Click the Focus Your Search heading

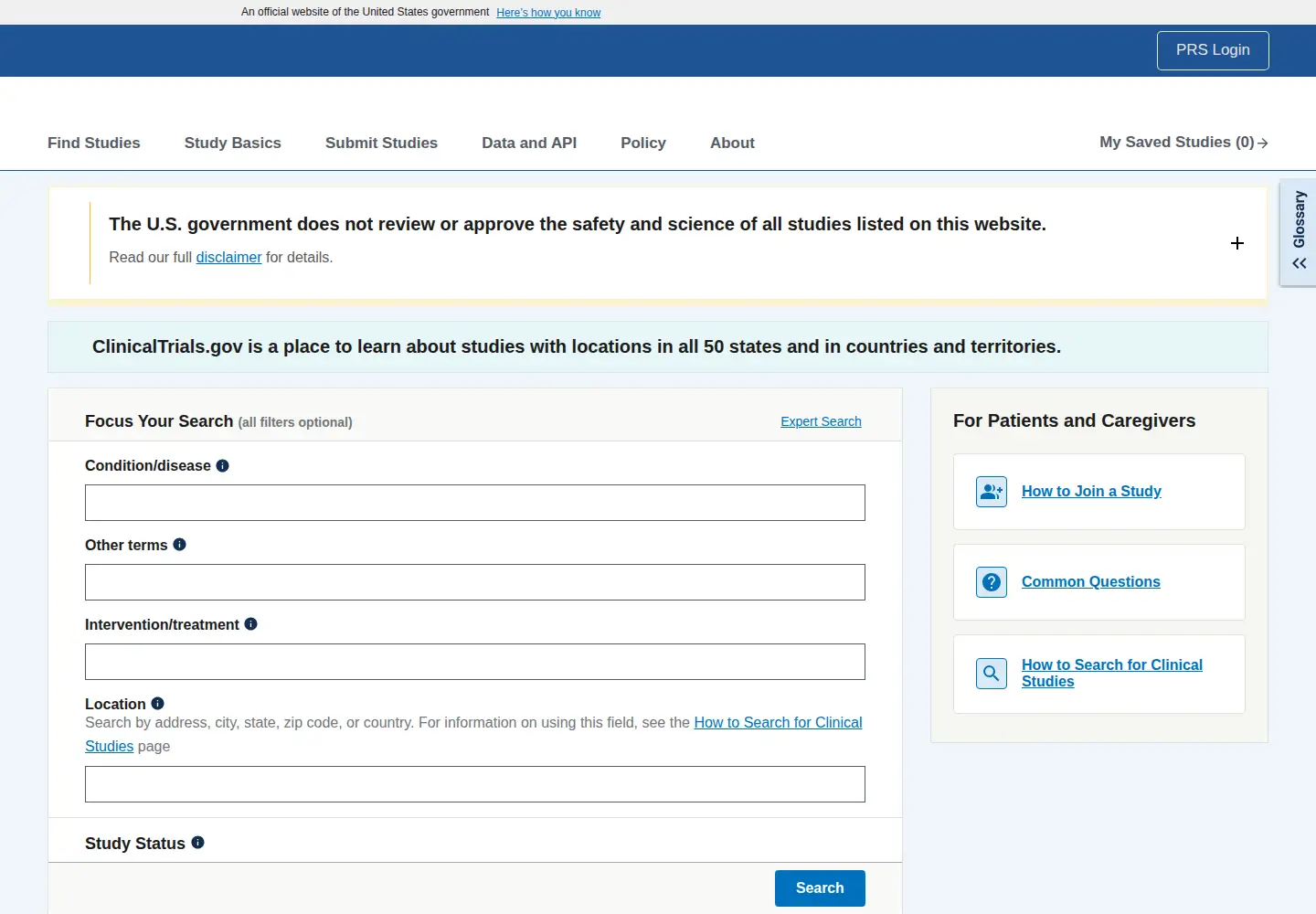pyautogui.click(x=159, y=421)
